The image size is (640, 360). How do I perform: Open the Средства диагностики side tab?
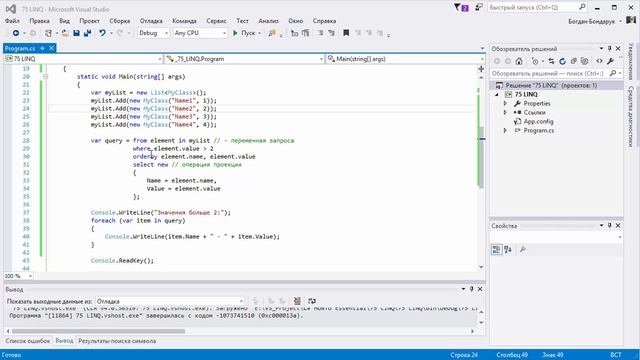coord(630,116)
